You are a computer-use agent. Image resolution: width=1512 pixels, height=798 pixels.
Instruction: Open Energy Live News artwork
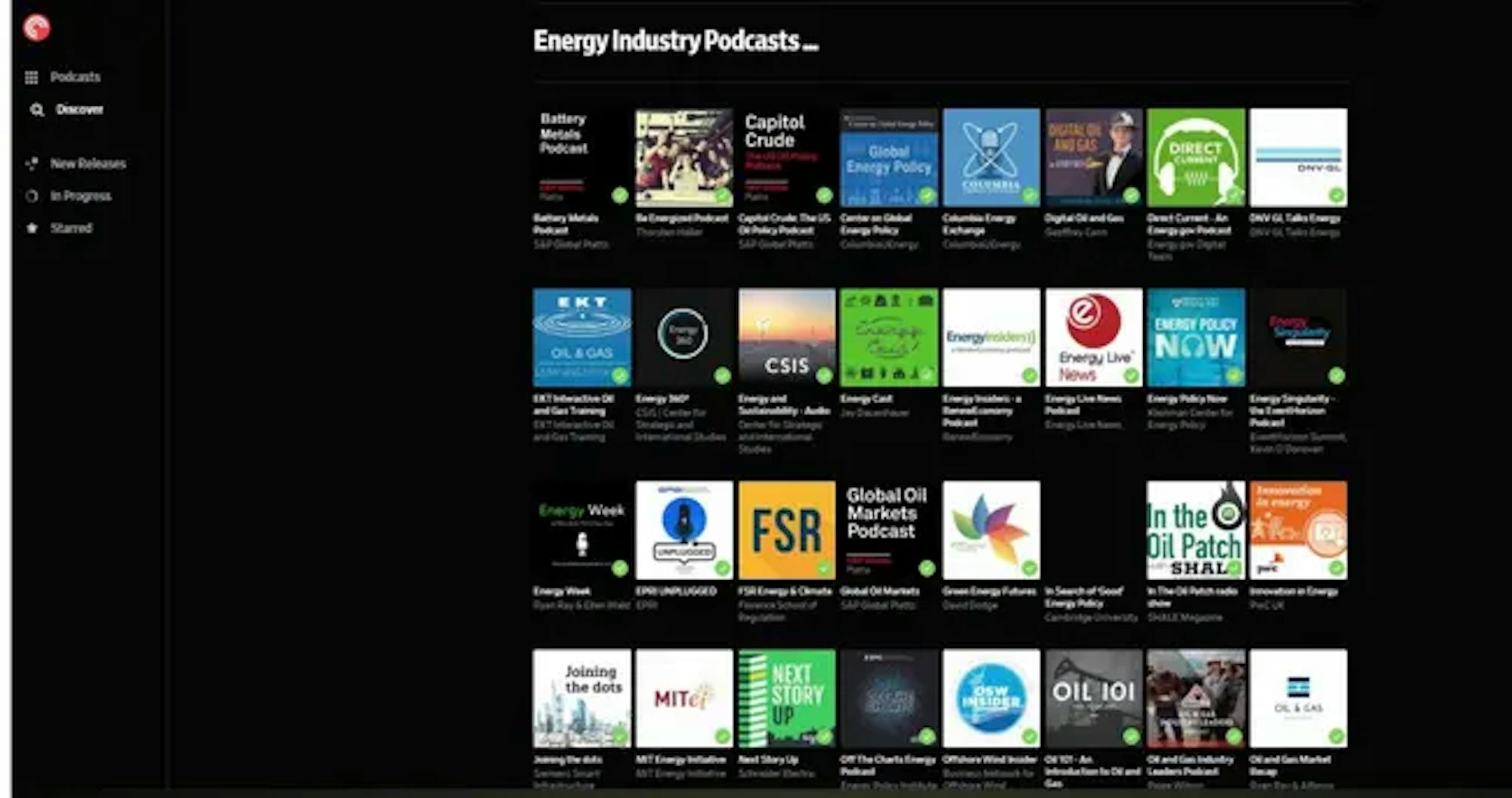coord(1094,337)
